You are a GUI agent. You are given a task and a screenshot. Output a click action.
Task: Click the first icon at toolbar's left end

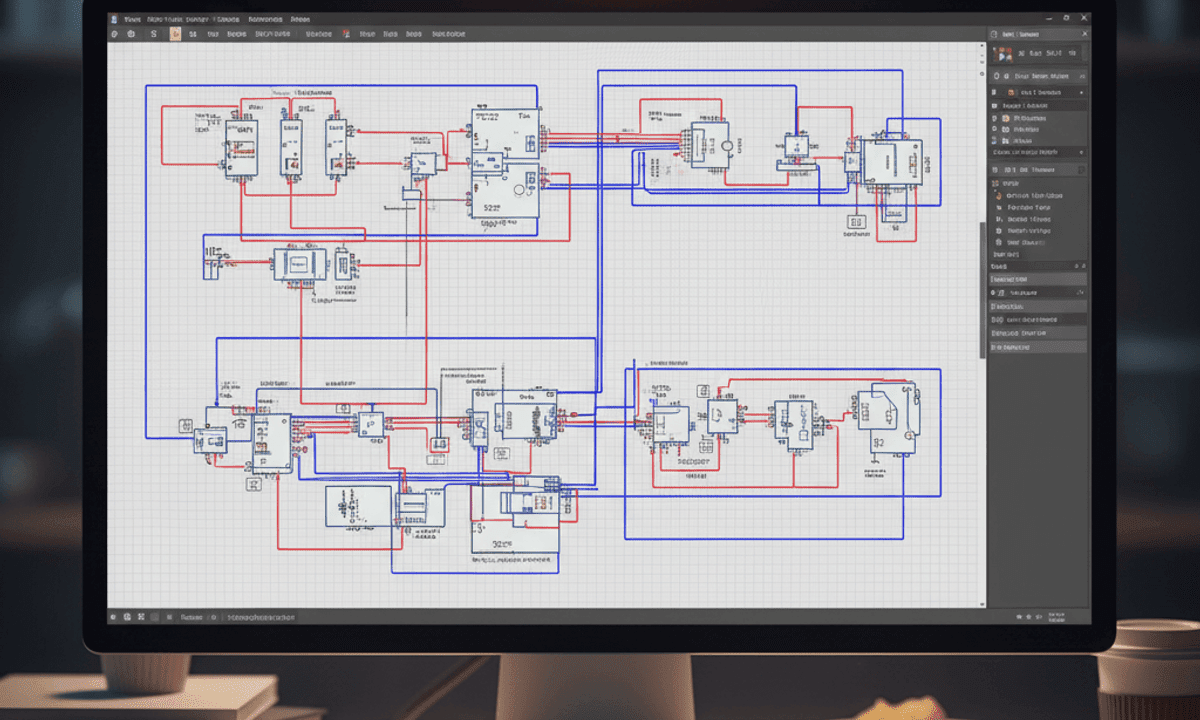click(114, 34)
